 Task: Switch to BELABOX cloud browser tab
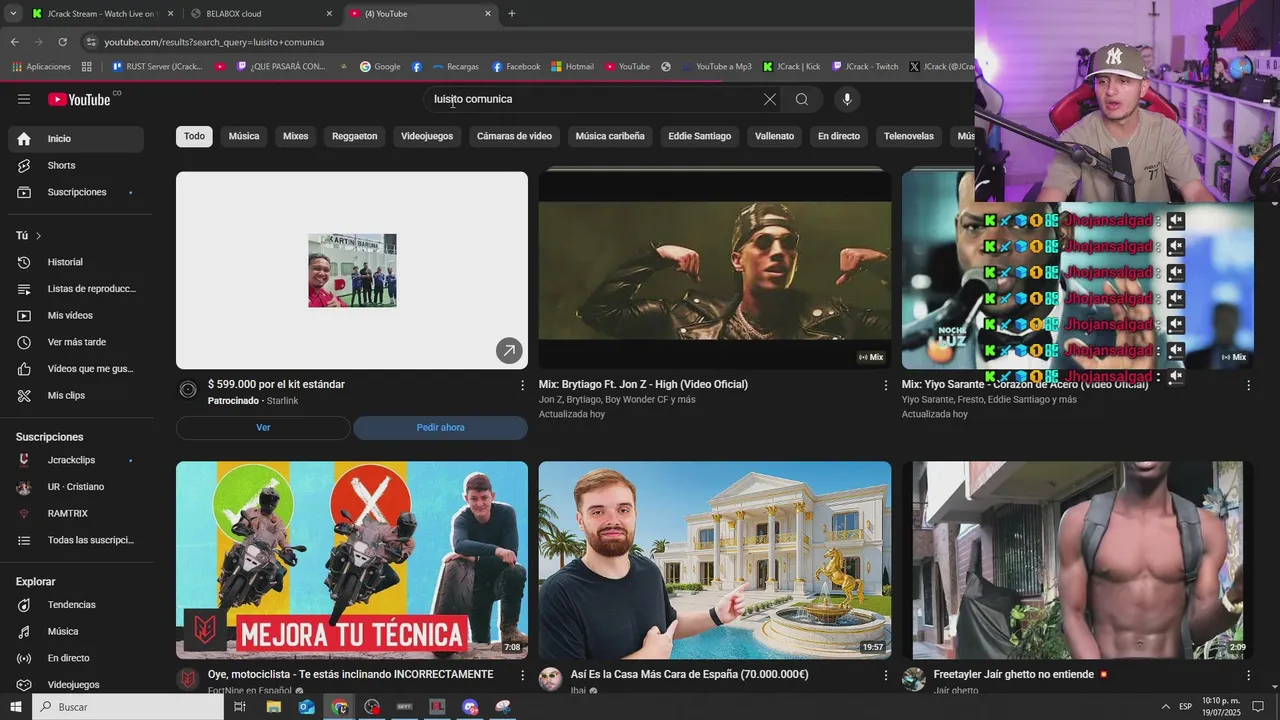pos(260,14)
